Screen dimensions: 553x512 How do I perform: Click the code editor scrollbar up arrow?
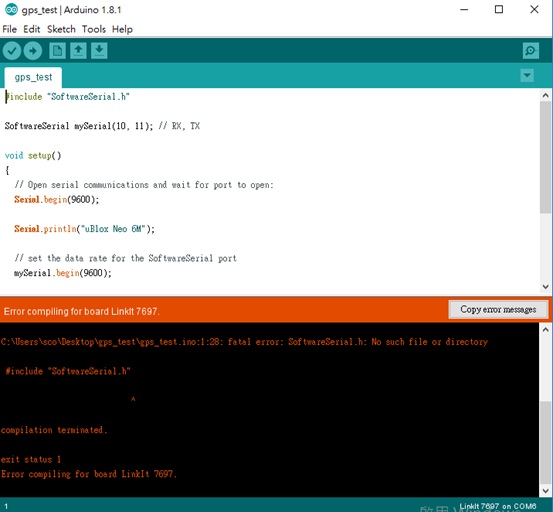546,95
